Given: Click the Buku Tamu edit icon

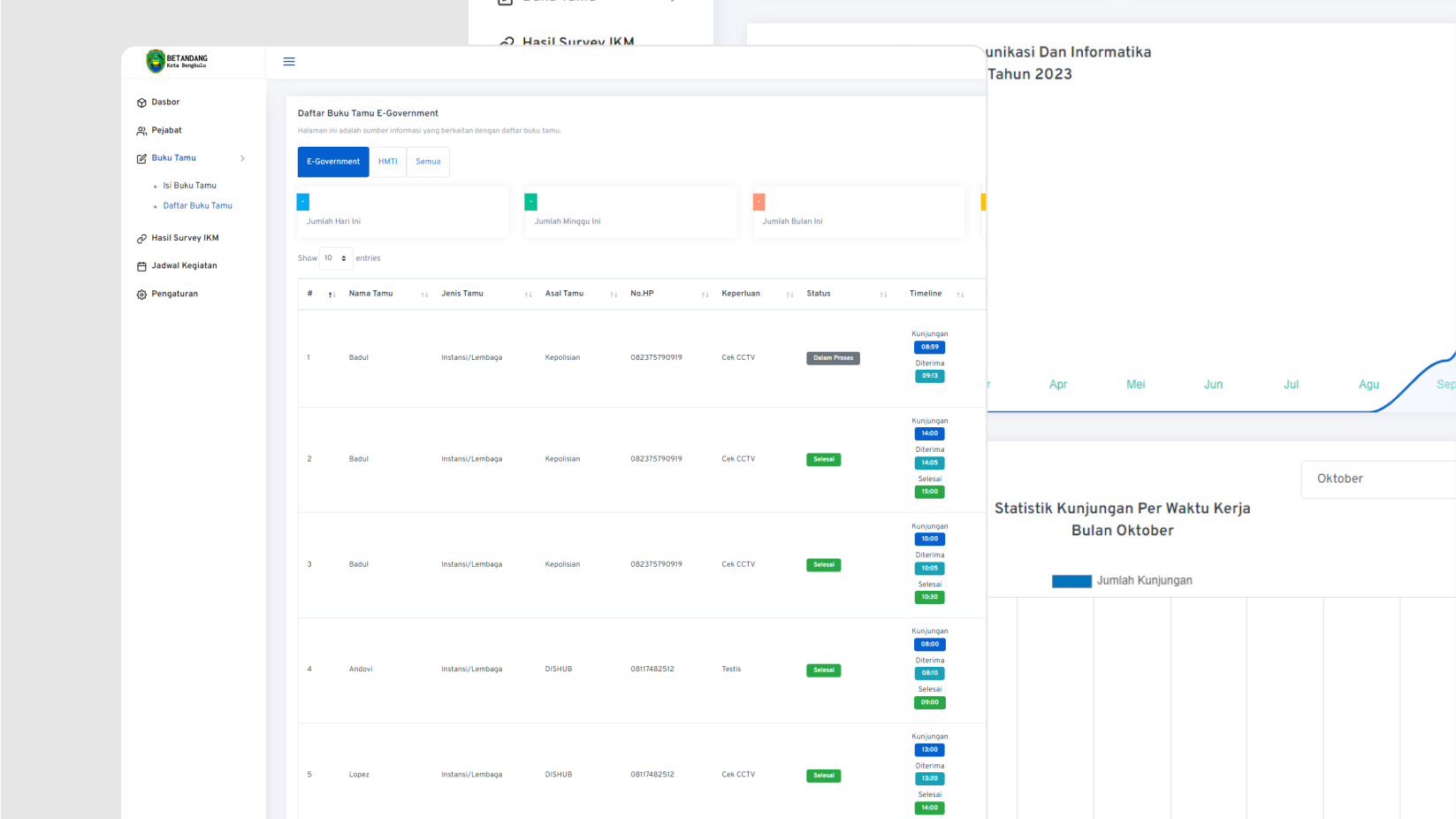Looking at the screenshot, I should [141, 158].
